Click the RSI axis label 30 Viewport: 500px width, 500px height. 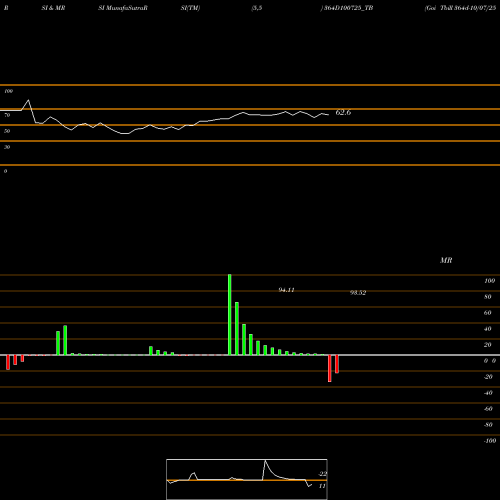7,147
